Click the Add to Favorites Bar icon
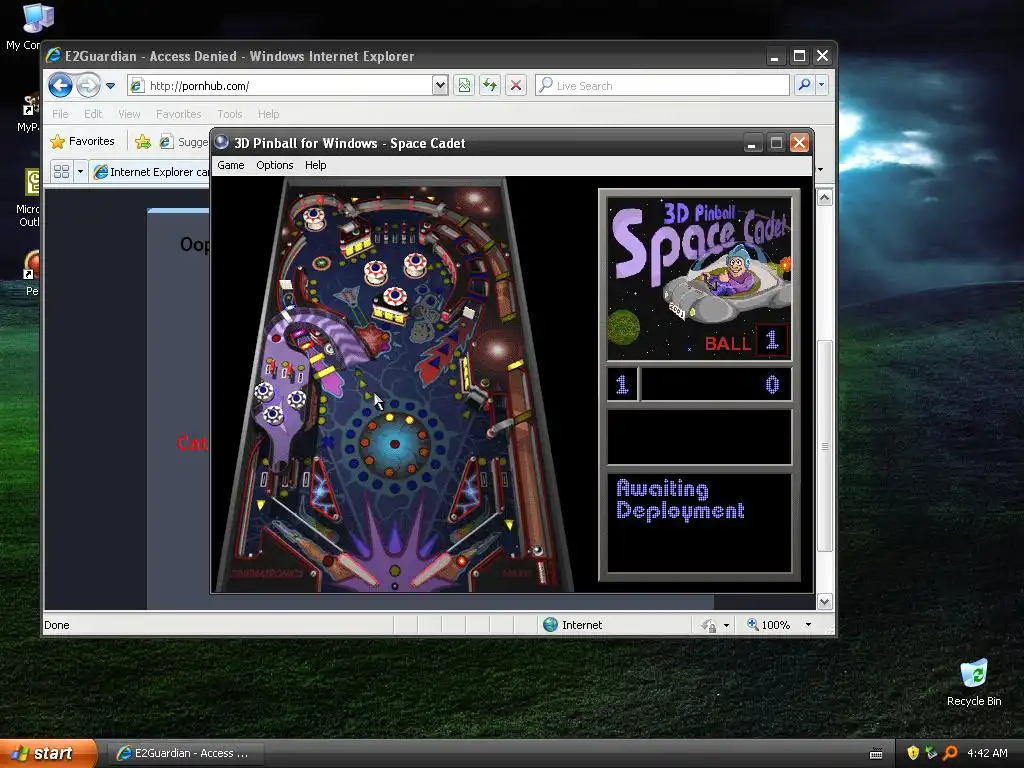This screenshot has height=768, width=1024. coord(142,141)
